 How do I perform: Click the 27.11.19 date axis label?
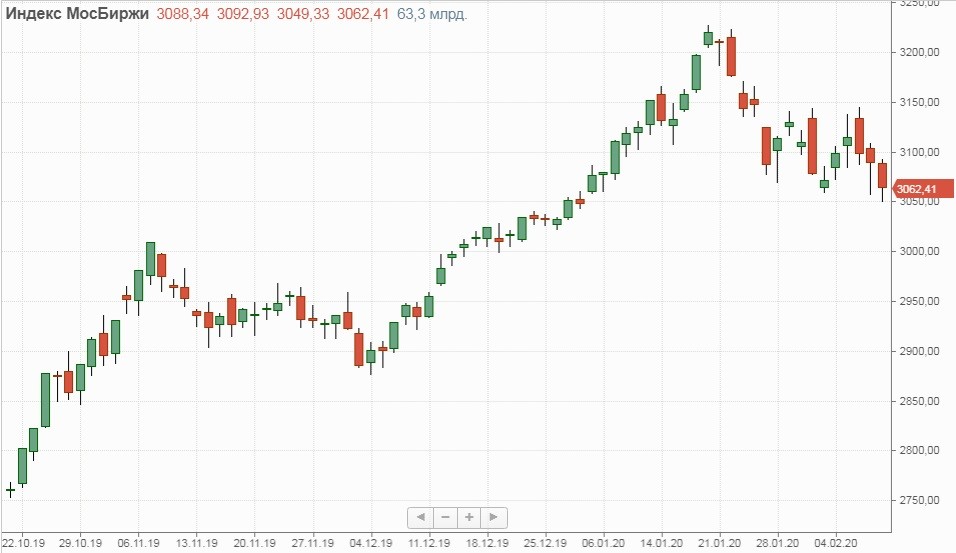(313, 543)
